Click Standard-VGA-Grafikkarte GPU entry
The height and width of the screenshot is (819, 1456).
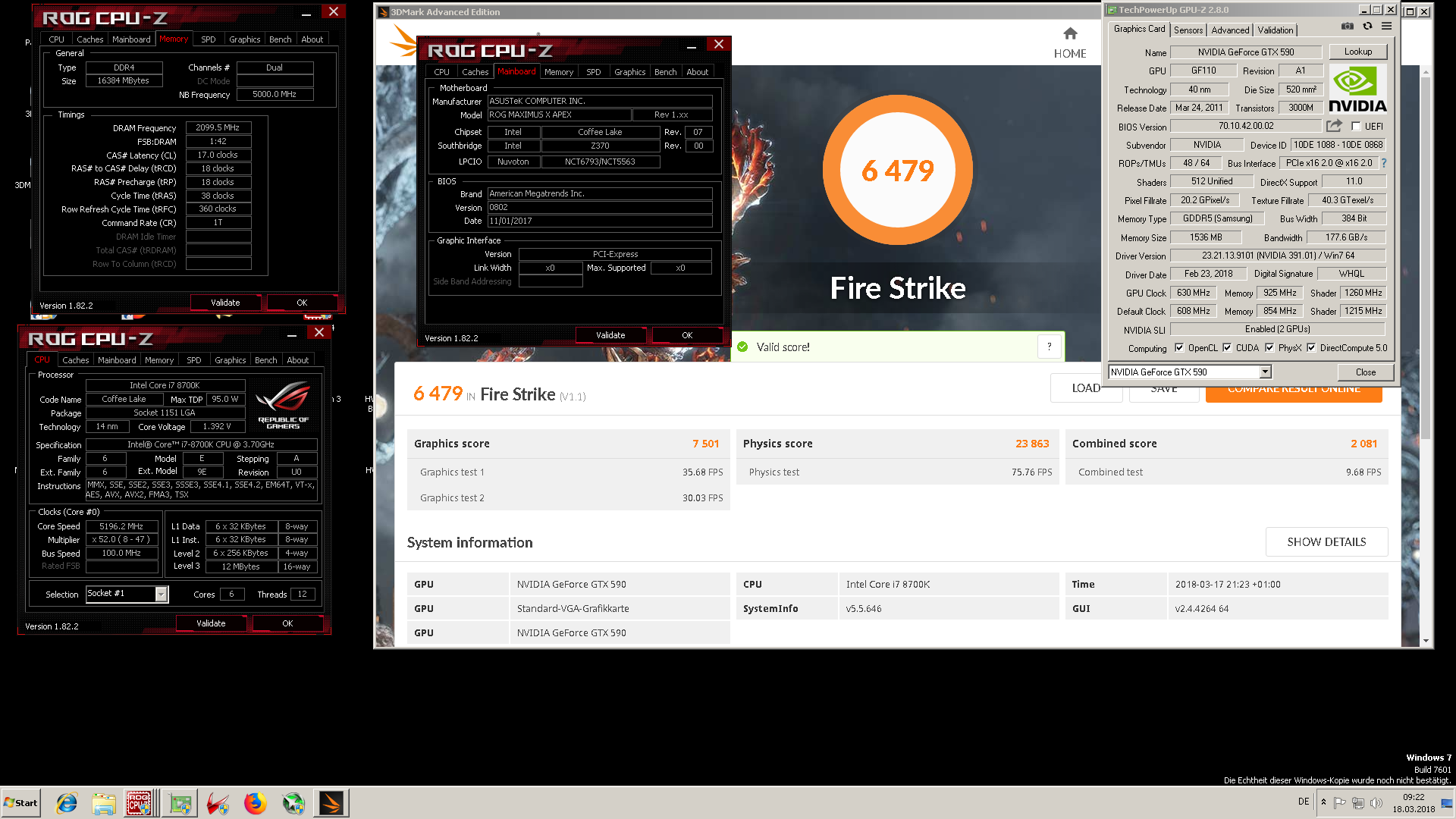tap(573, 608)
